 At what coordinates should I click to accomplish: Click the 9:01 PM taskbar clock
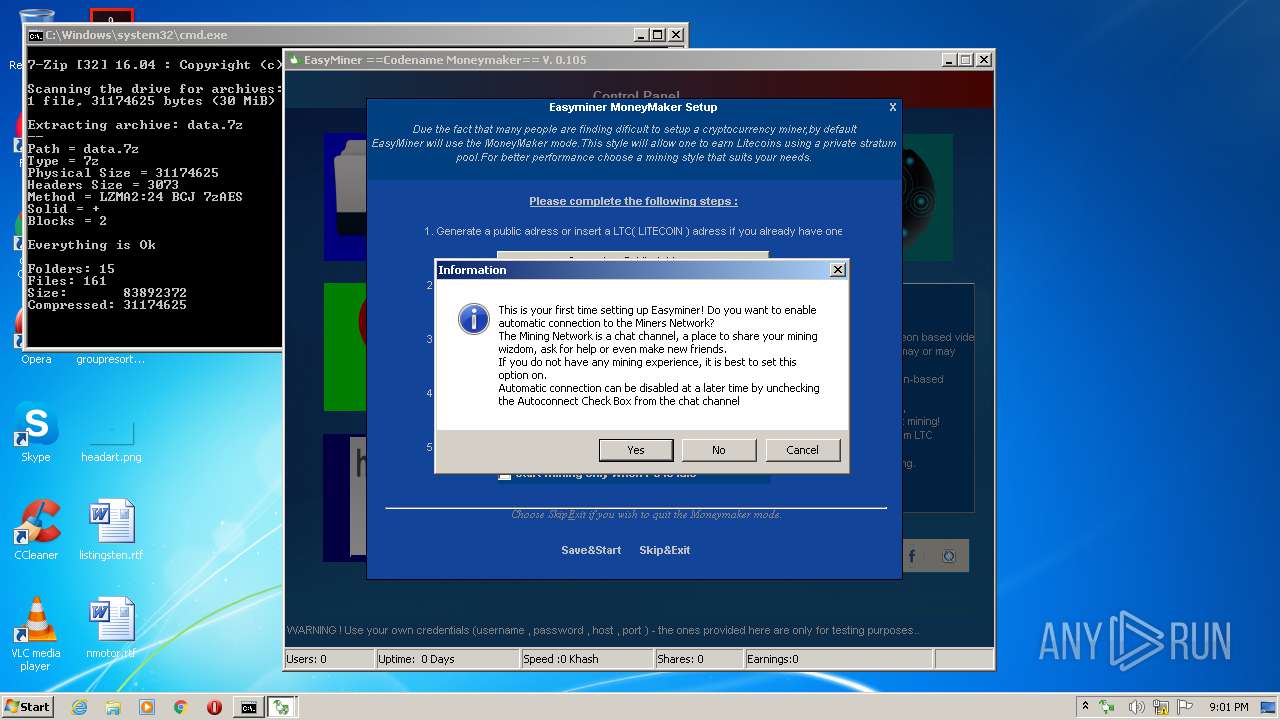1228,707
